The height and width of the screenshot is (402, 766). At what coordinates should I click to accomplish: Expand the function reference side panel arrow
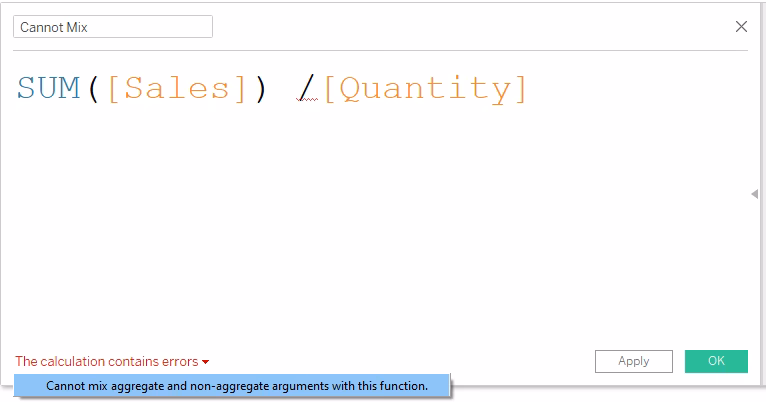pos(755,194)
